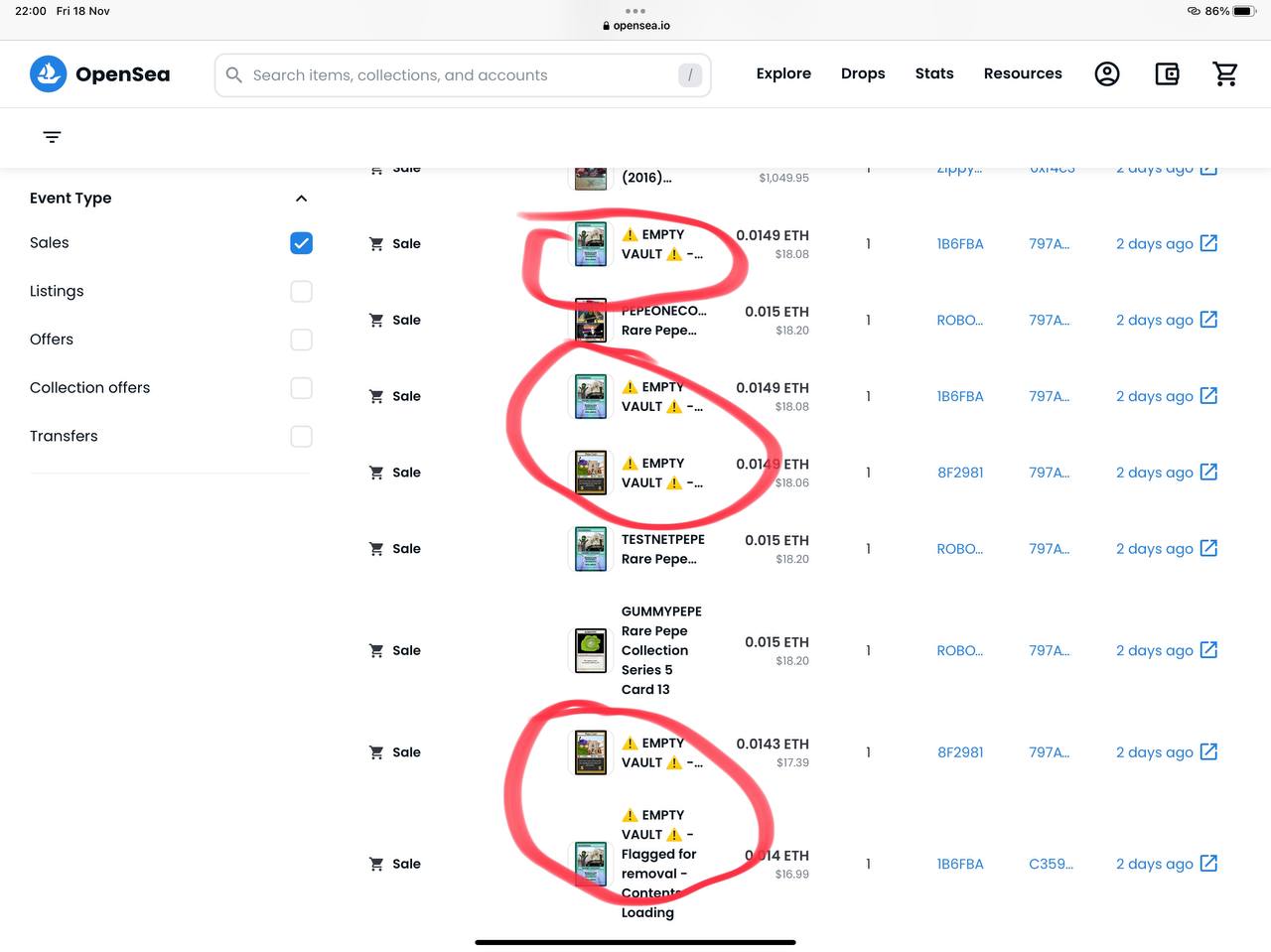Open the account profile icon

[x=1107, y=73]
